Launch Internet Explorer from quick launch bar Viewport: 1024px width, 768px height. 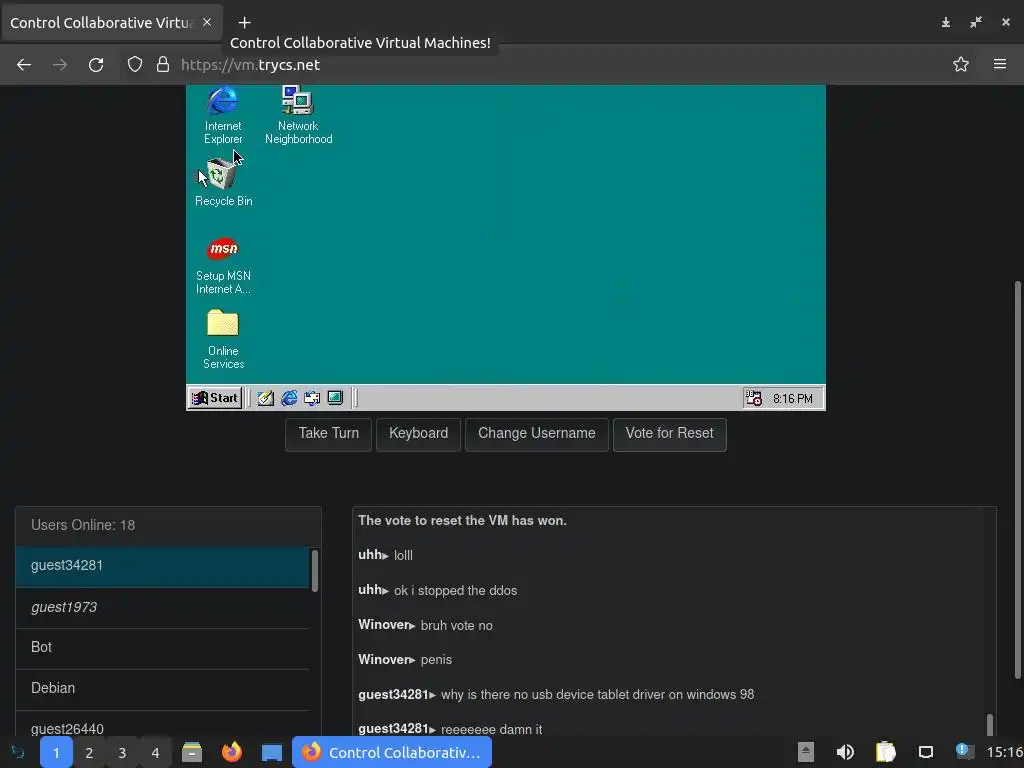click(x=289, y=398)
